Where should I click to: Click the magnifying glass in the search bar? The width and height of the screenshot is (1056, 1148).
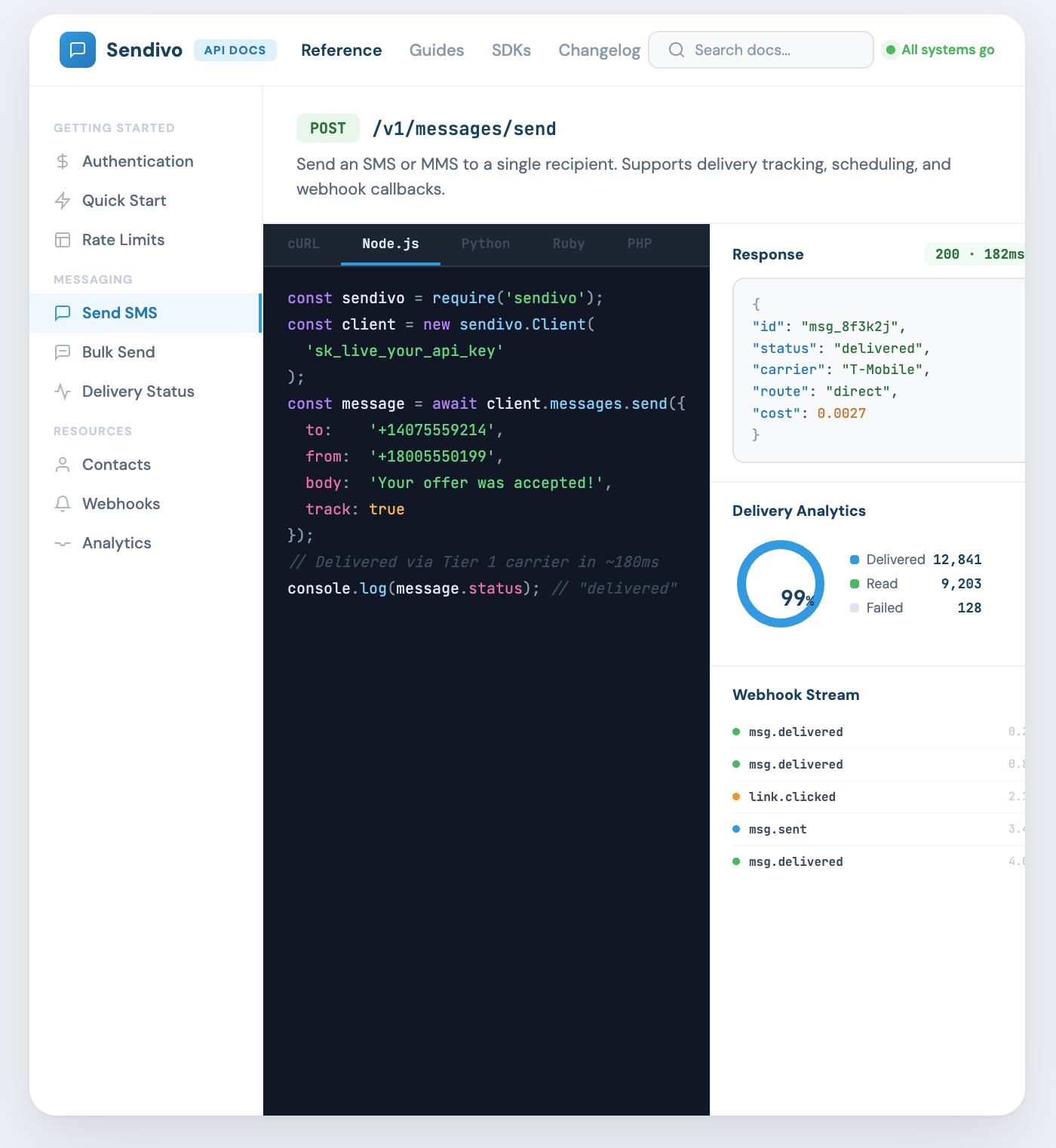(x=677, y=49)
